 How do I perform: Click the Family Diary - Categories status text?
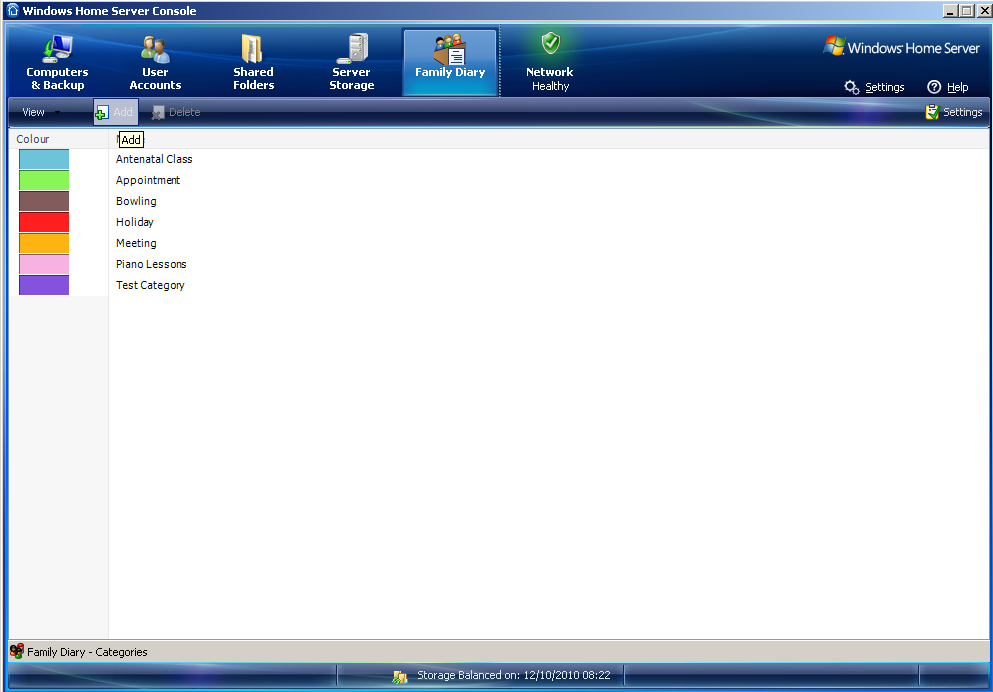click(x=87, y=652)
